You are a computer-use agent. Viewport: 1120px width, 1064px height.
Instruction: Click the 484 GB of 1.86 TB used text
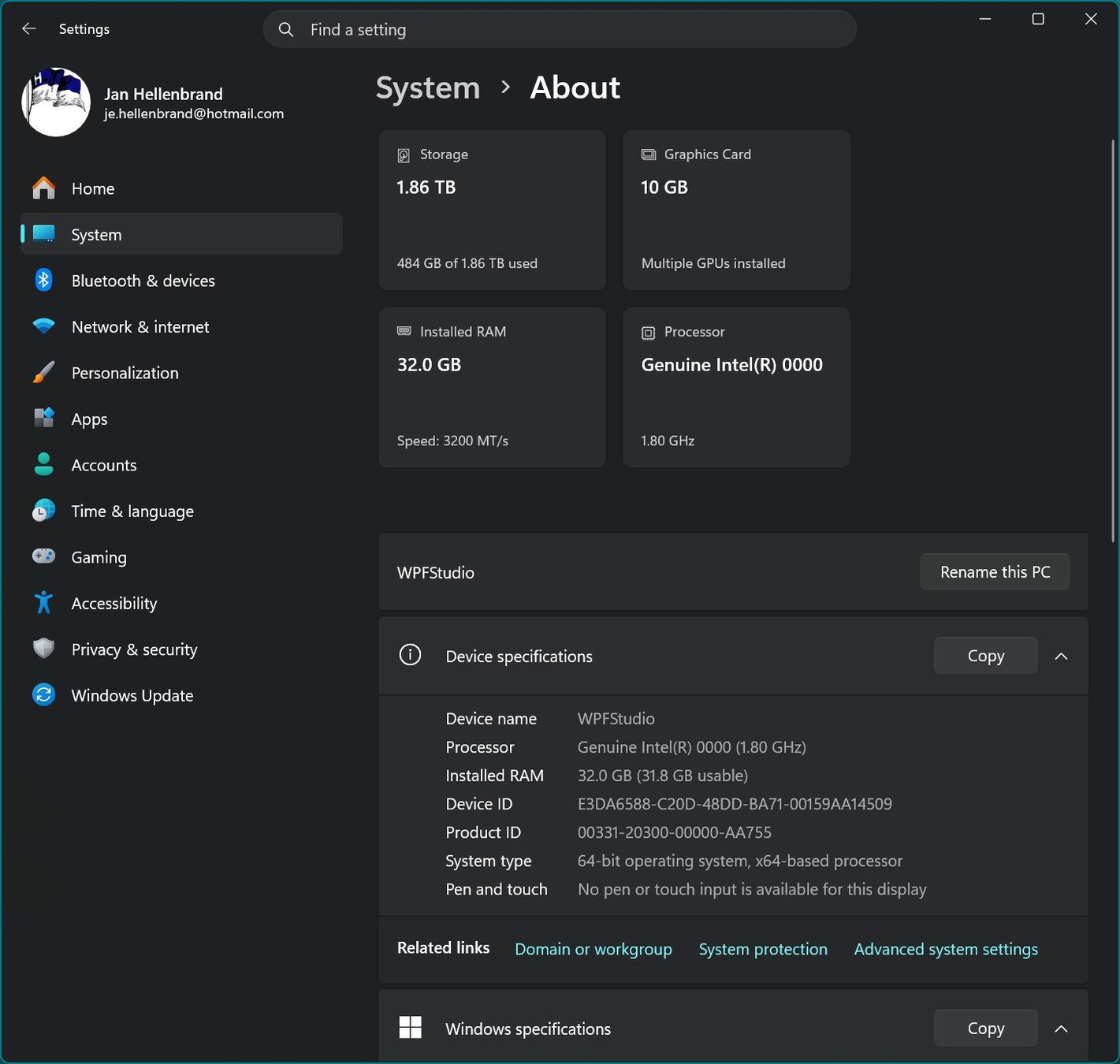[x=467, y=263]
